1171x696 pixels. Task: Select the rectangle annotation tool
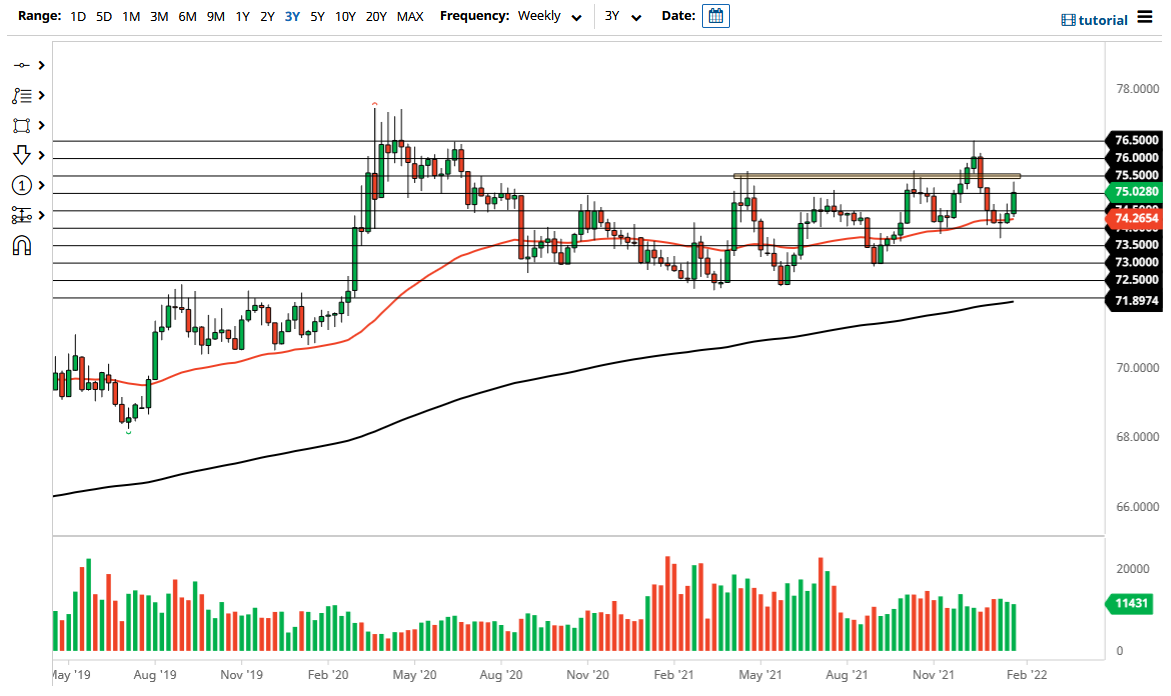point(22,125)
